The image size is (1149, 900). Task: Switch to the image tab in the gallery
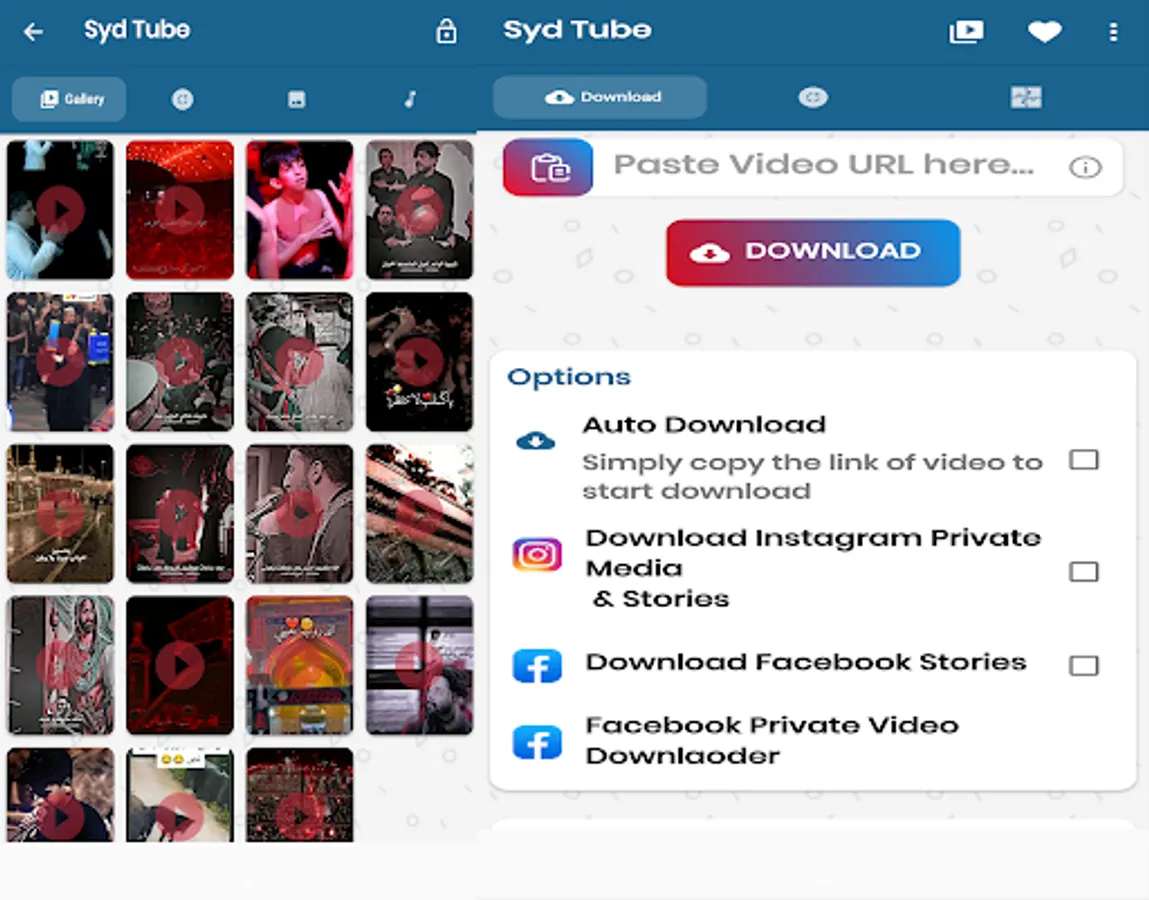point(296,99)
